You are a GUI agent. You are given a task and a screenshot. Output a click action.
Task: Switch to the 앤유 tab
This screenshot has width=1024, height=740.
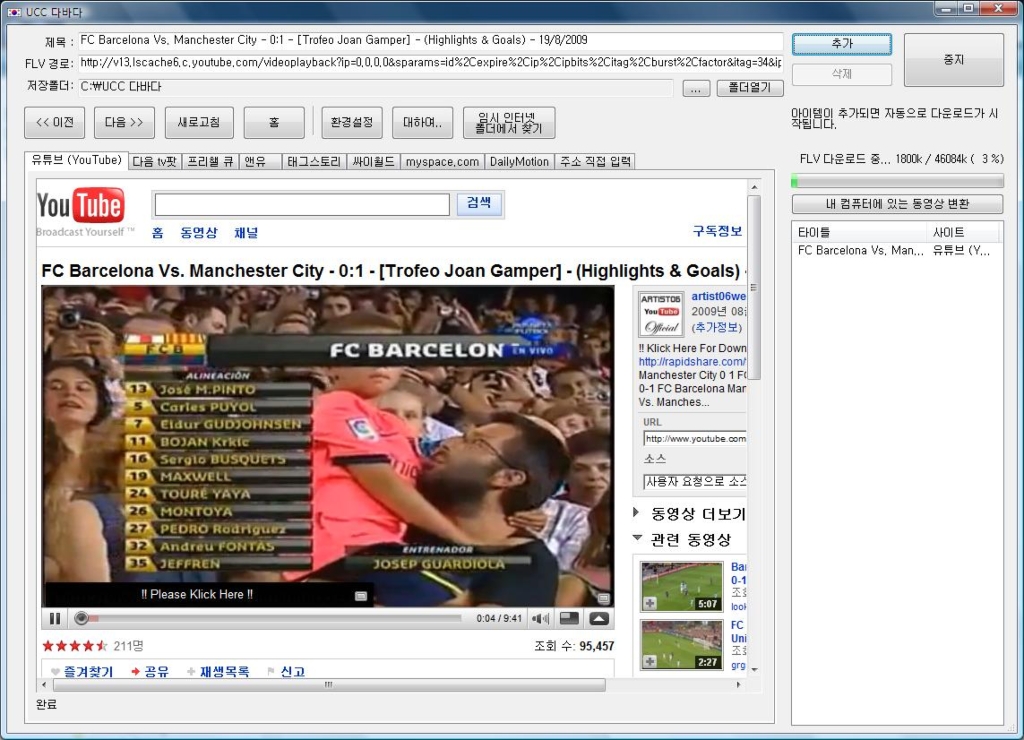pyautogui.click(x=260, y=162)
